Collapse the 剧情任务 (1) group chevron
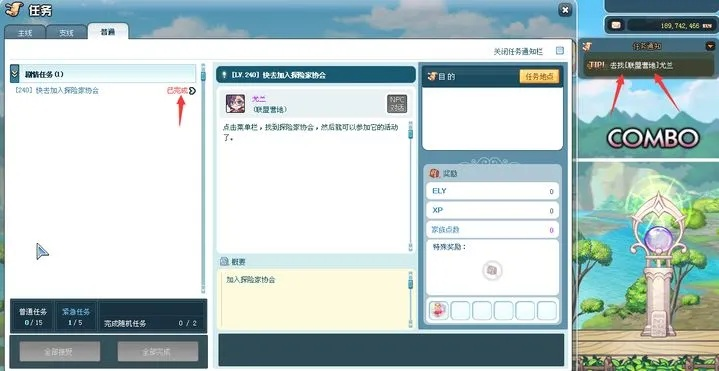719x371 pixels. coord(15,74)
